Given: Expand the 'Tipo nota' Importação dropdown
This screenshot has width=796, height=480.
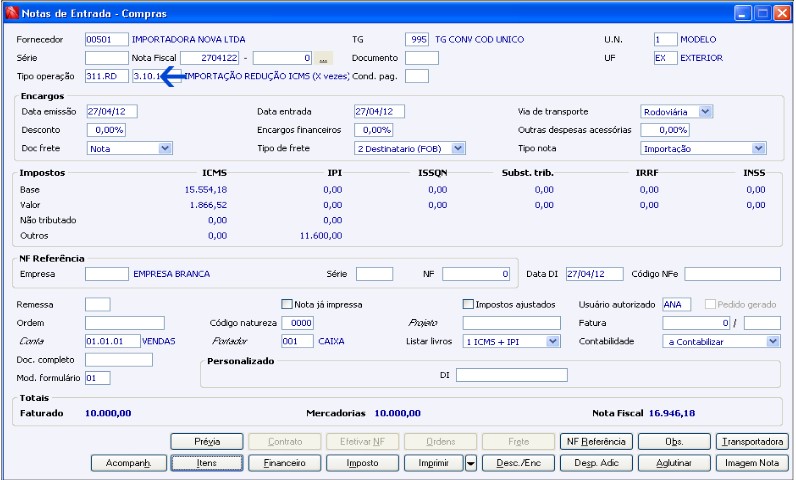Looking at the screenshot, I should [758, 148].
